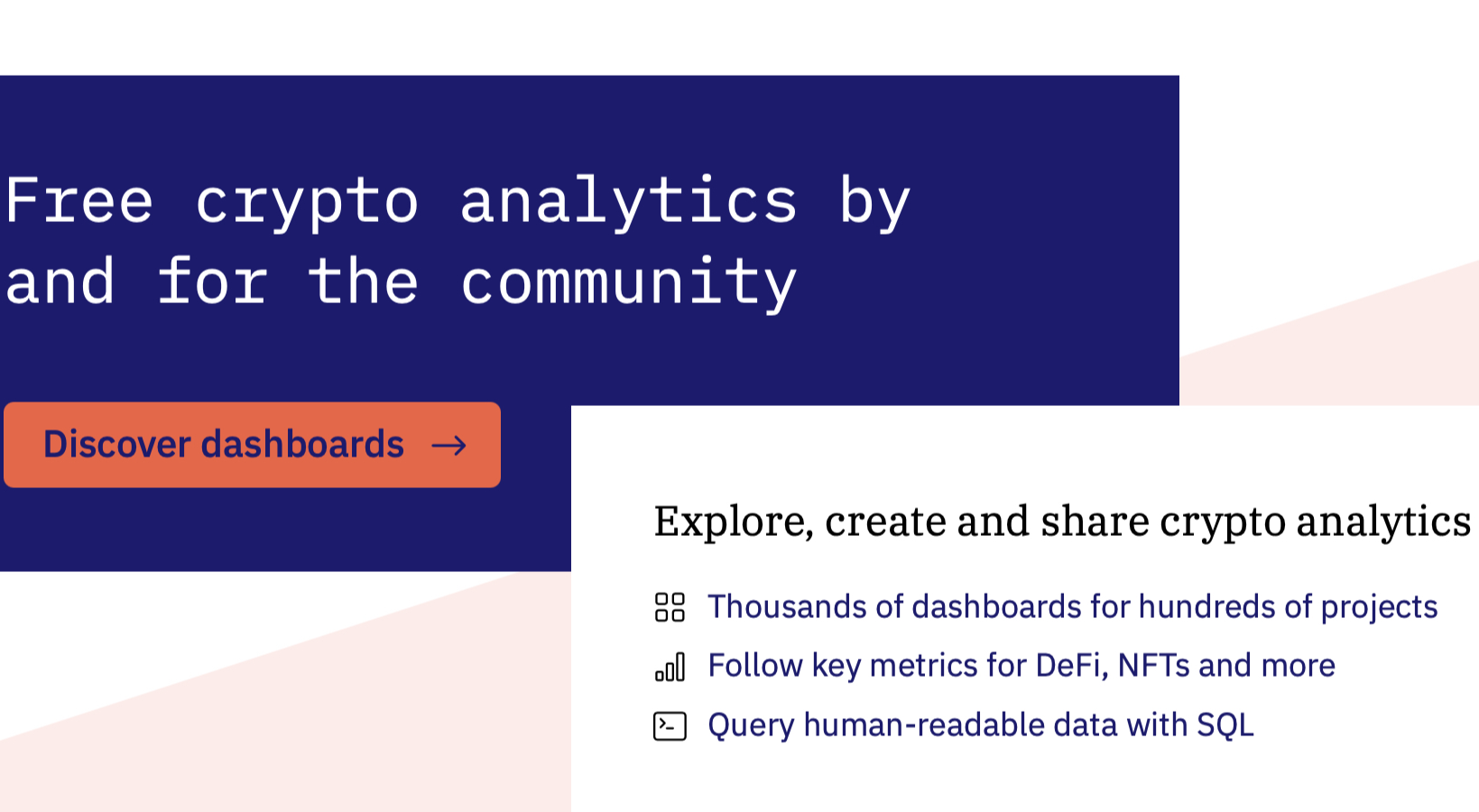
Task: Click the 'Explore, create and share crypto analytics' heading
Action: click(x=1062, y=521)
